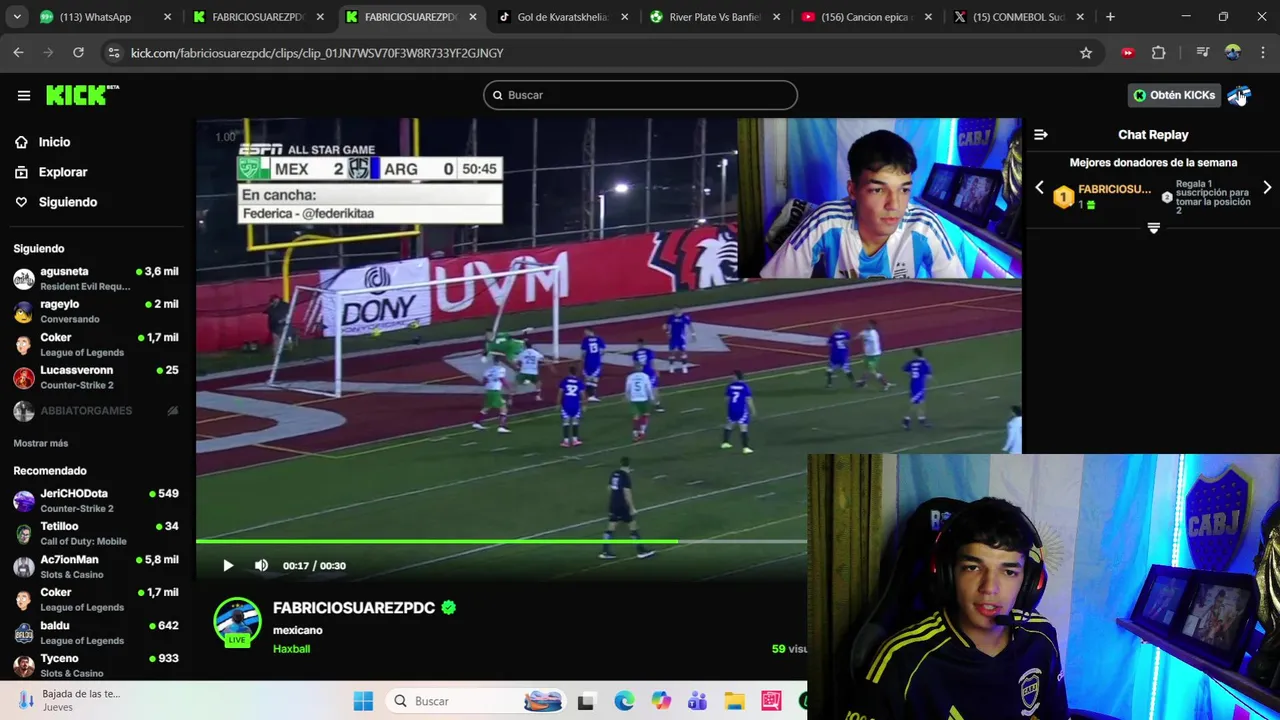The image size is (1280, 720).
Task: Switch to CONMEBOL Sud X tab
Action: tap(1018, 17)
